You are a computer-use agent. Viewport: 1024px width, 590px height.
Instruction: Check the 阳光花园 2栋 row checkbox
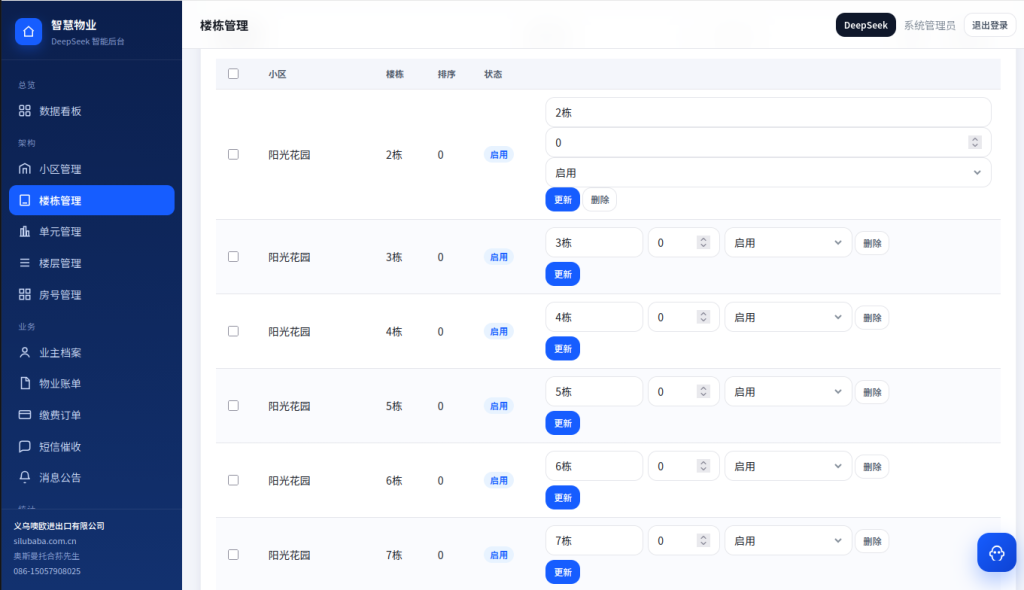point(233,154)
